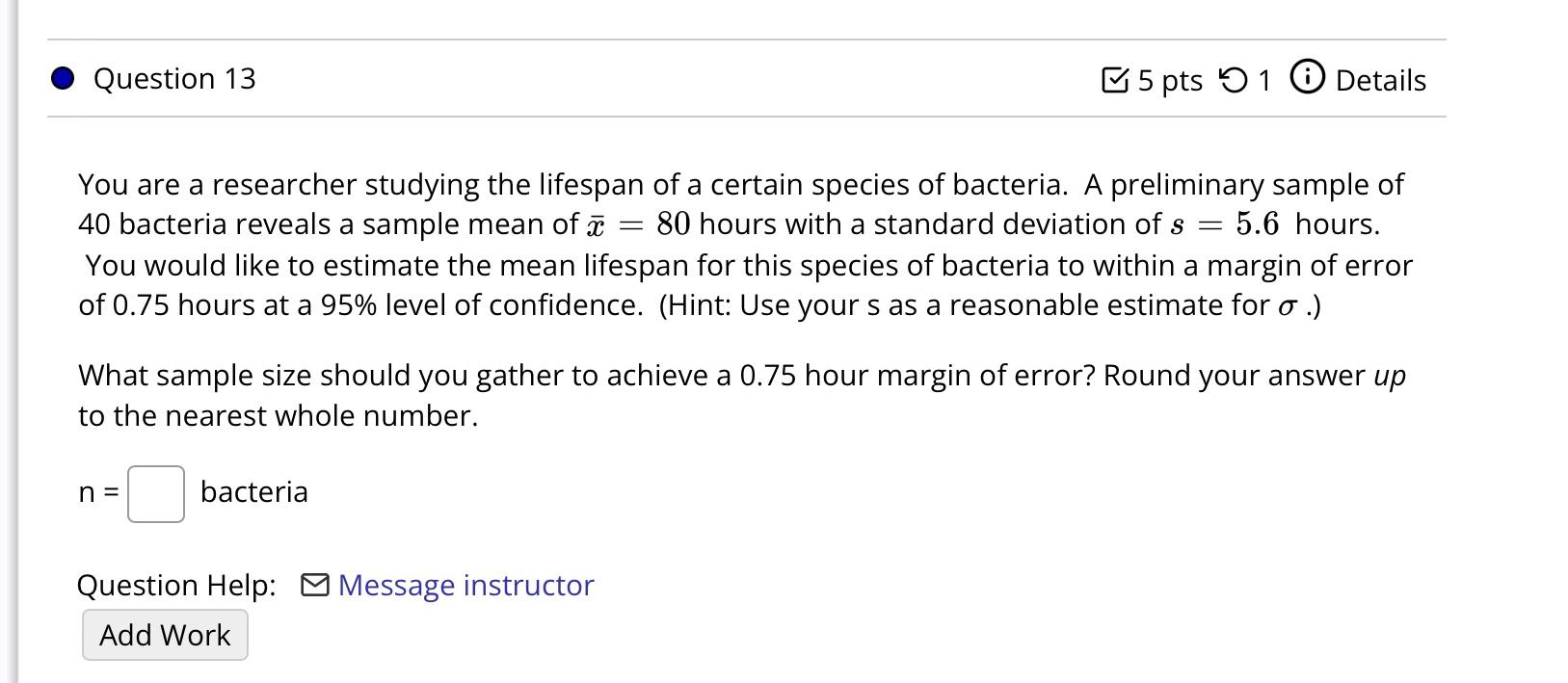Click the 5 pts label
Image resolution: width=1568 pixels, height=683 pixels.
pyautogui.click(x=1170, y=80)
